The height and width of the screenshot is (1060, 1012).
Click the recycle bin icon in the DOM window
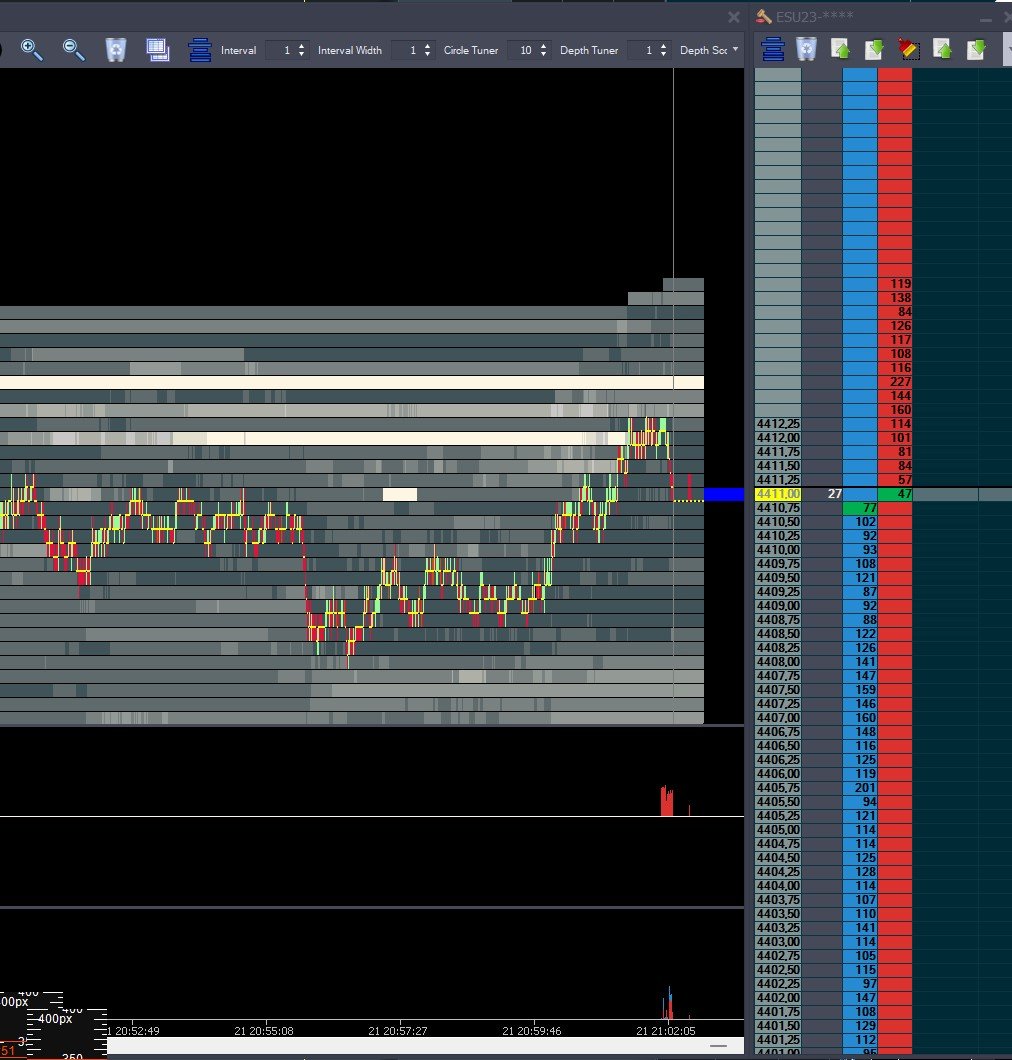click(806, 48)
